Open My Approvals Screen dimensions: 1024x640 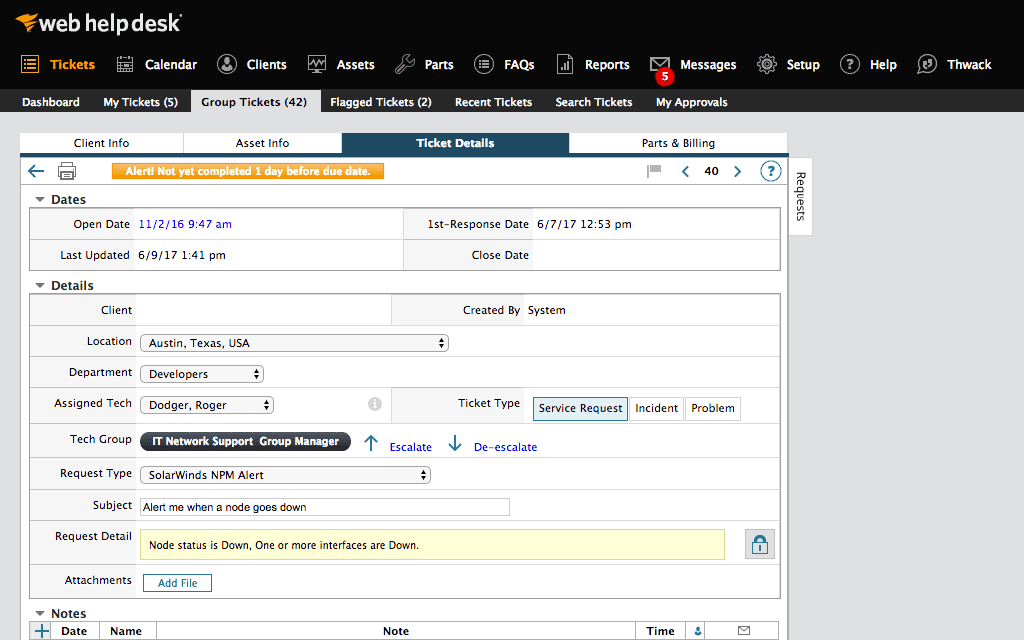[692, 102]
